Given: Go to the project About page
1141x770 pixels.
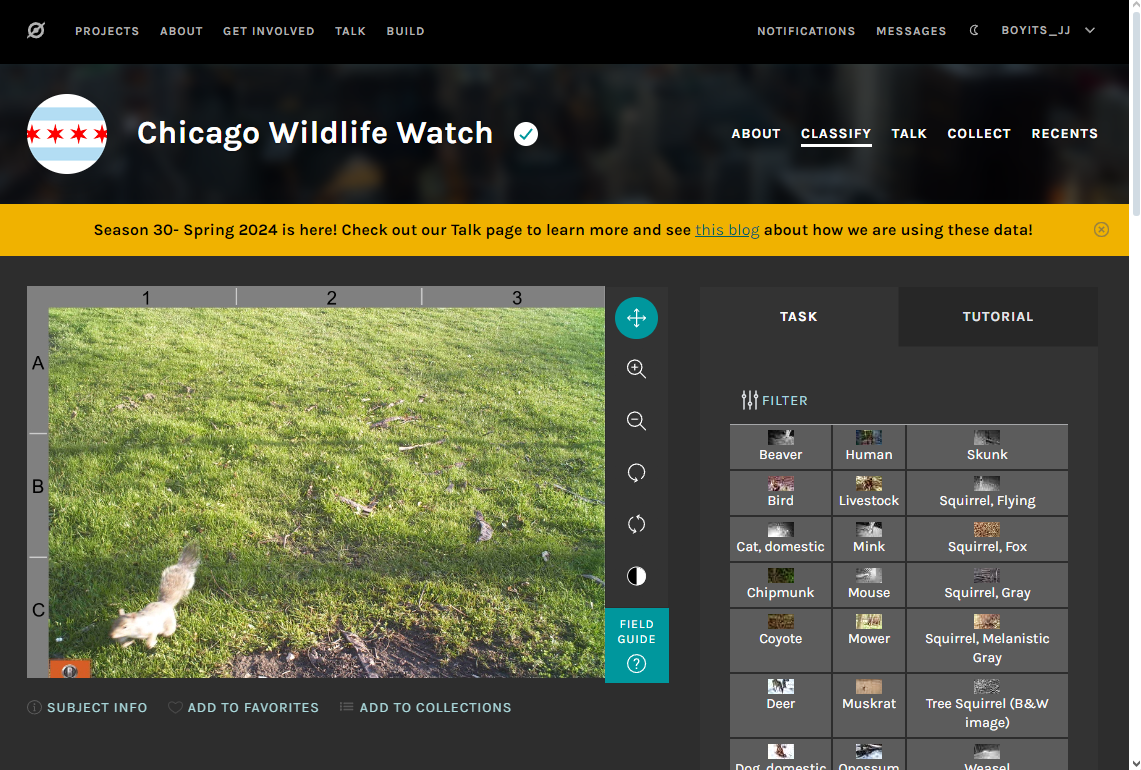Looking at the screenshot, I should tap(755, 134).
